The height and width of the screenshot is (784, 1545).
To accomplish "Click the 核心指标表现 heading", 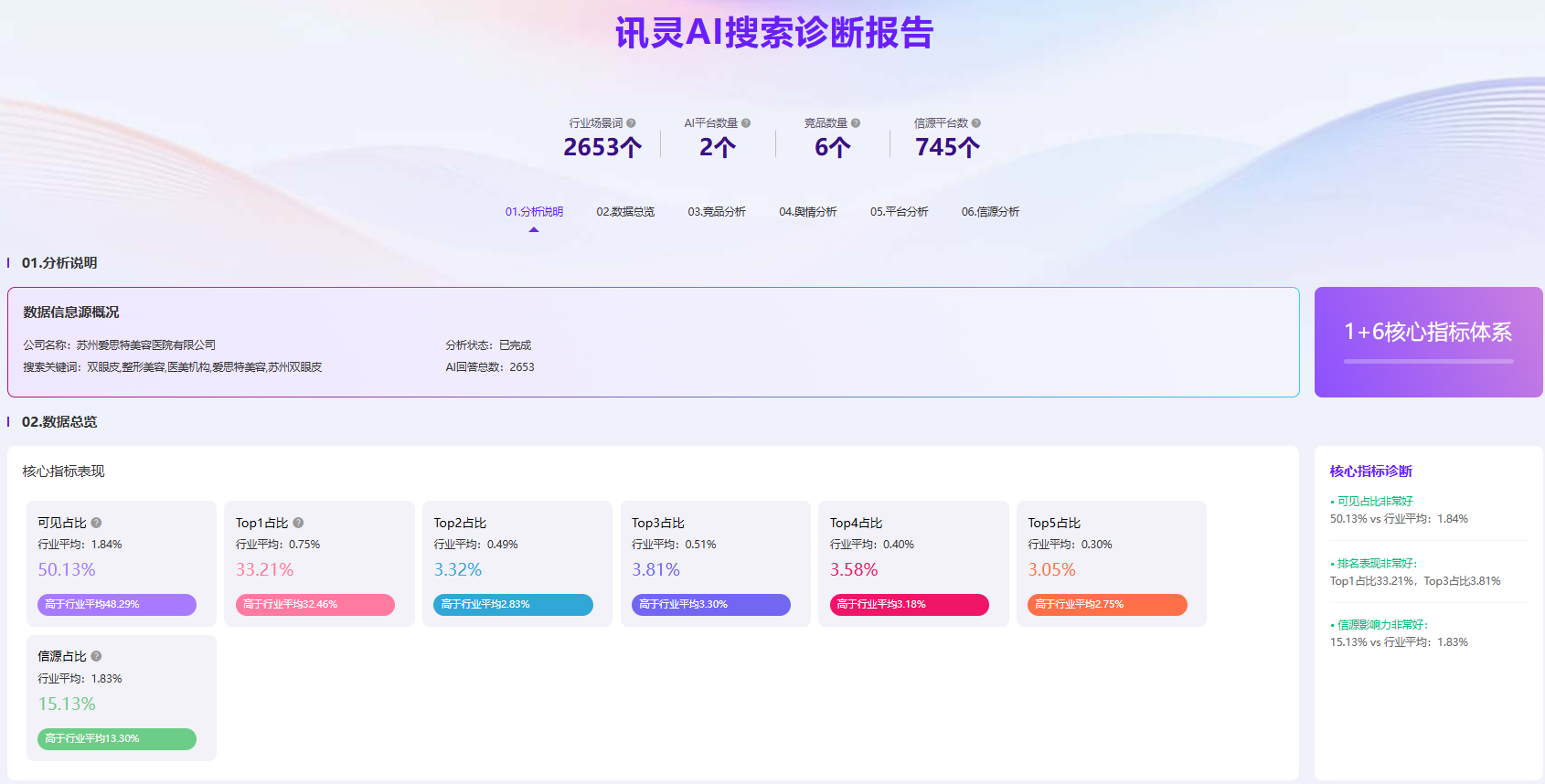I will (x=64, y=471).
